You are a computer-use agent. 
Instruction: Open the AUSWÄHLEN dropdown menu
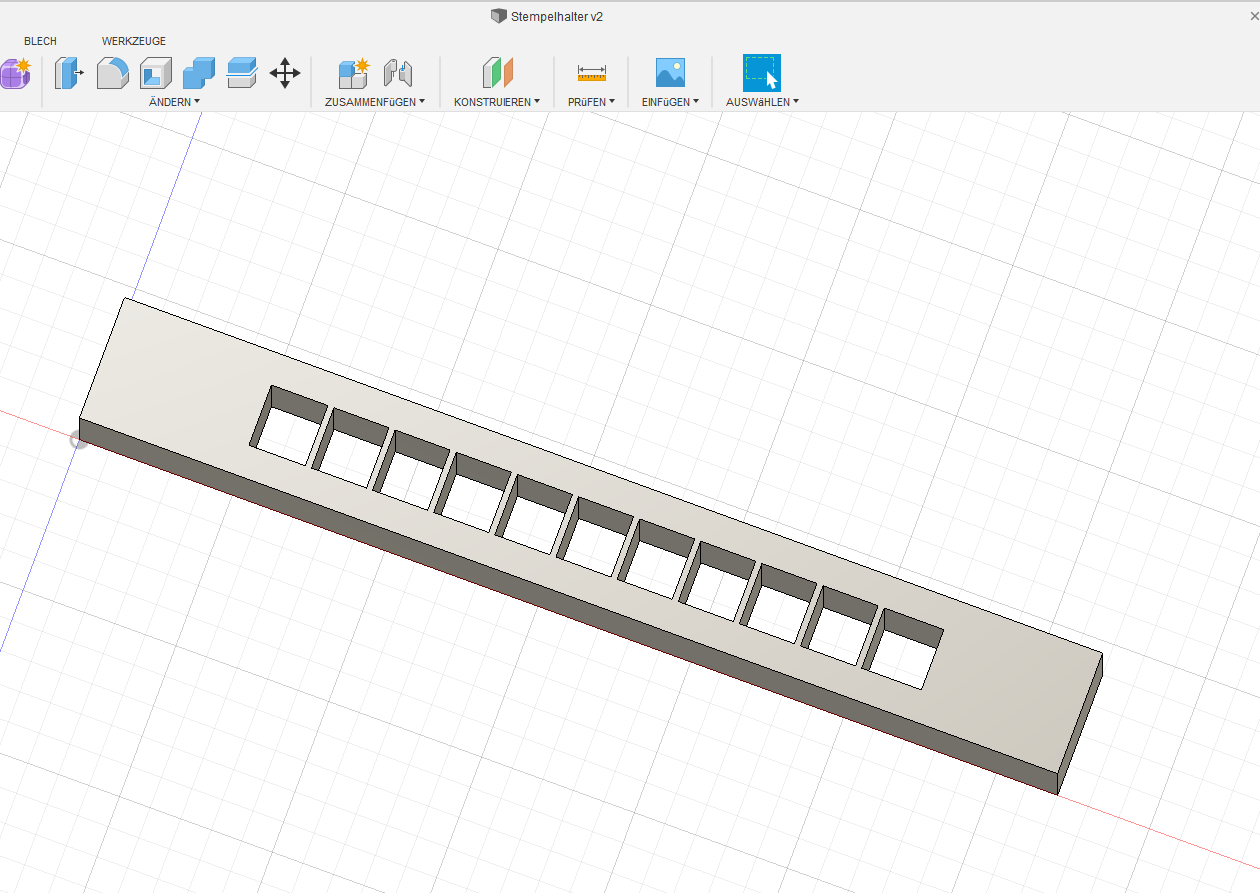[762, 102]
